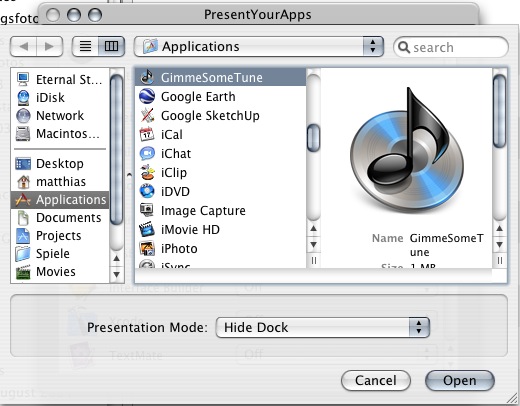Image resolution: width=520 pixels, height=406 pixels.
Task: Click file column scroll up arrow
Action: pos(313,228)
